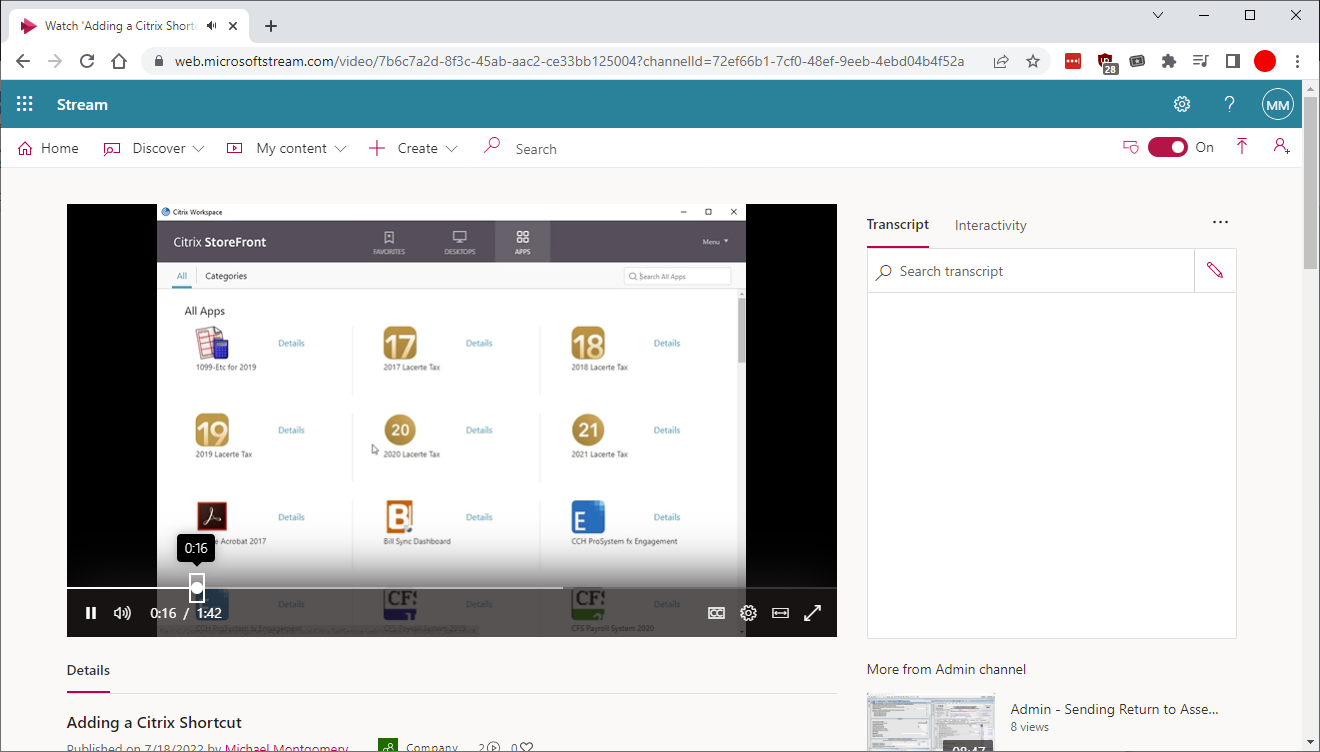Open Admin - Sending Return video thumbnail
Screen dimensions: 1320x752
click(x=931, y=722)
